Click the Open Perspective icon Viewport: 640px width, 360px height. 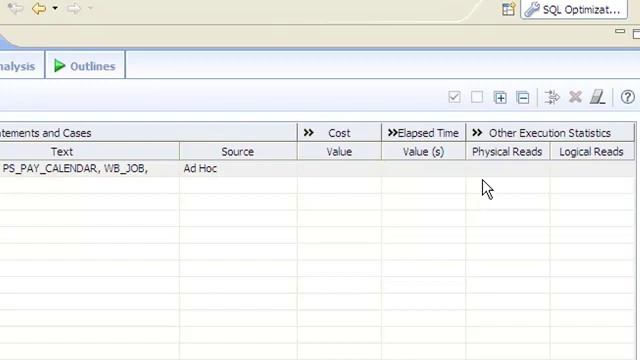508,9
